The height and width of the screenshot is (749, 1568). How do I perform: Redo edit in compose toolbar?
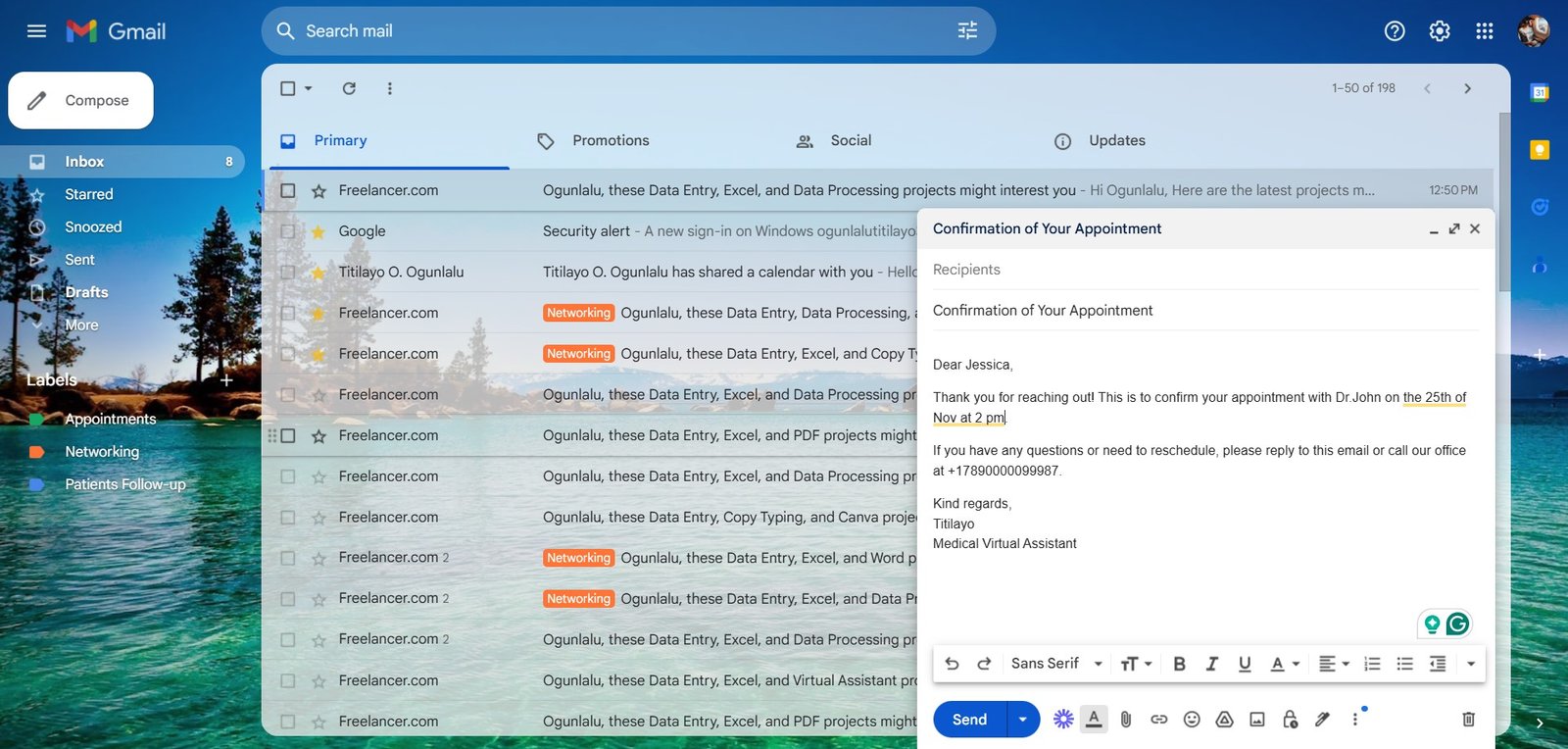[x=984, y=664]
